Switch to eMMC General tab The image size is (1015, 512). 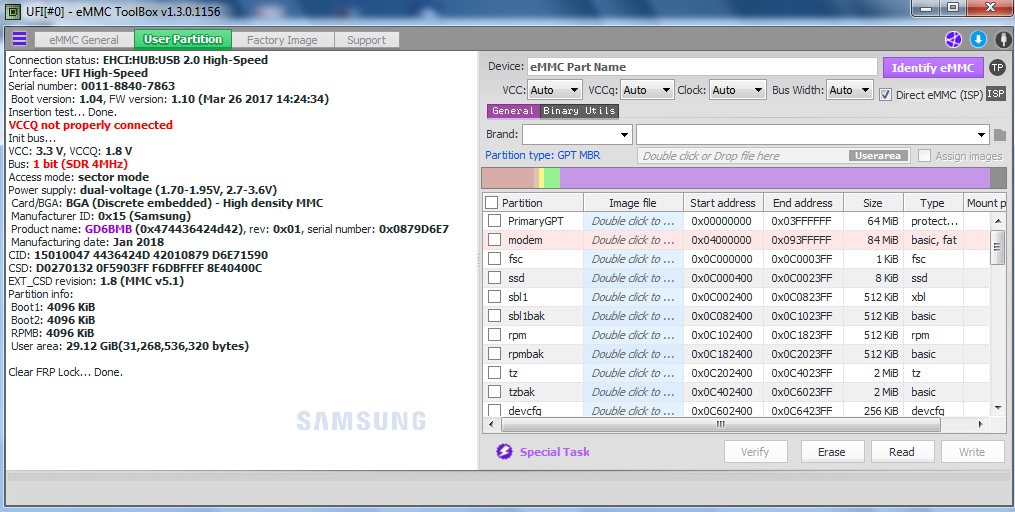[x=84, y=39]
